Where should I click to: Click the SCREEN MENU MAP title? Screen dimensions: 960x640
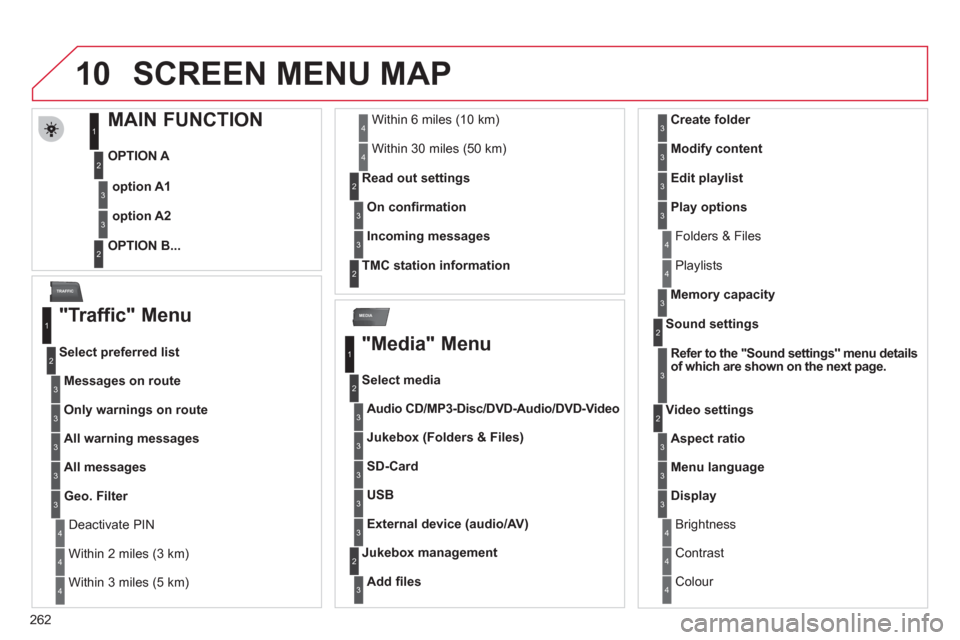point(292,73)
